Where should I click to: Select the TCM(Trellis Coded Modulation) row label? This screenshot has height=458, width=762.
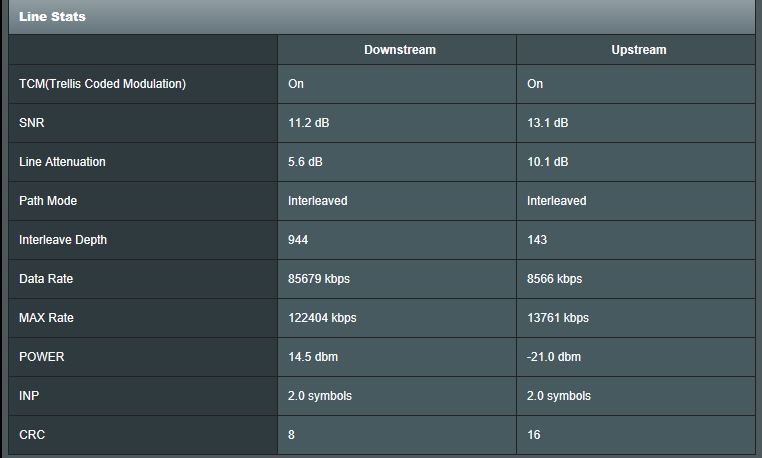pos(103,84)
